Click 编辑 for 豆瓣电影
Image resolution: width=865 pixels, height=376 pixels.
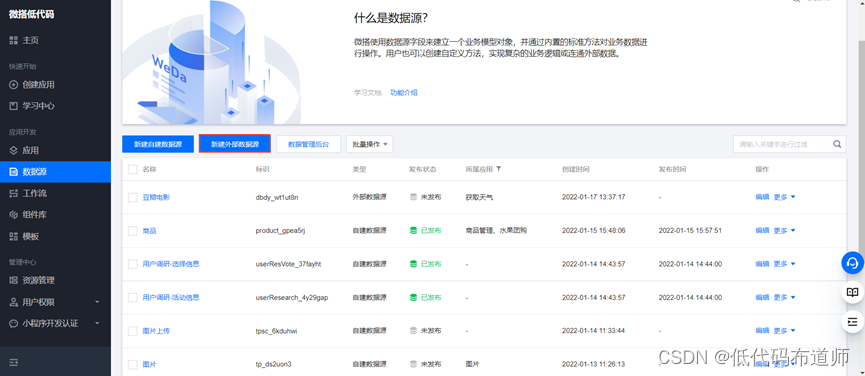pos(762,197)
